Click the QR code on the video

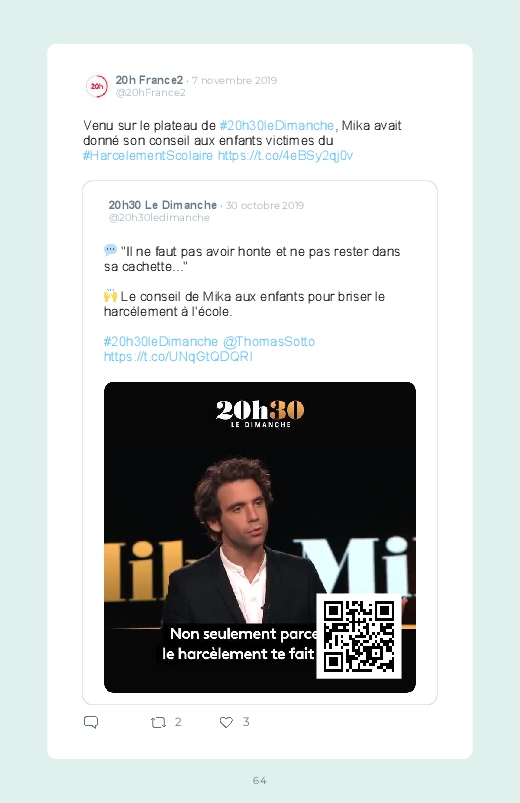[x=359, y=636]
